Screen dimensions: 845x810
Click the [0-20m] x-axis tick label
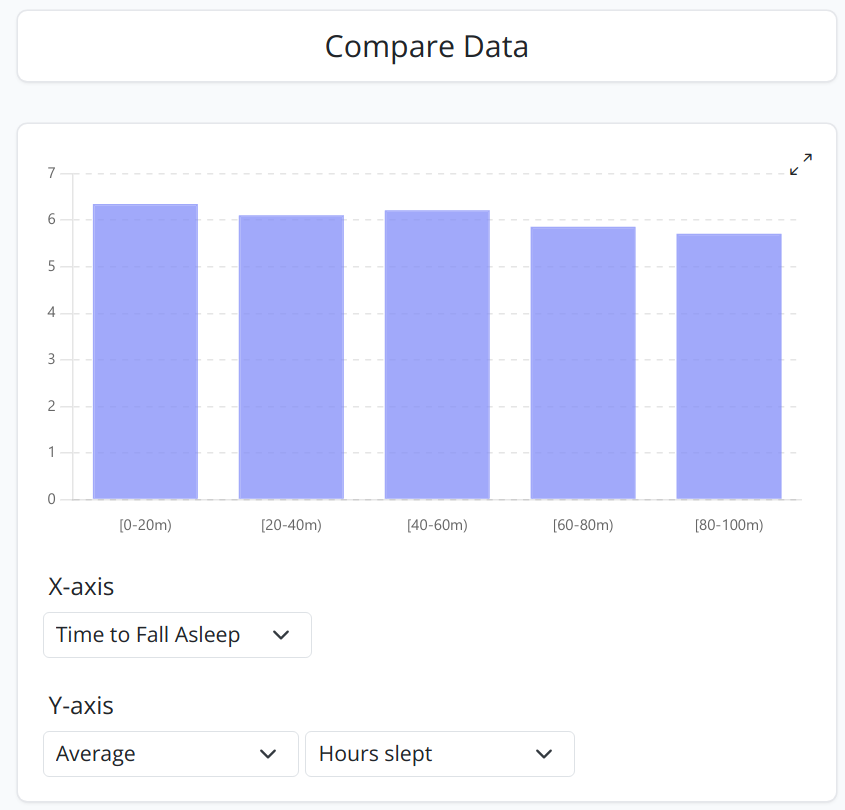[x=145, y=525]
